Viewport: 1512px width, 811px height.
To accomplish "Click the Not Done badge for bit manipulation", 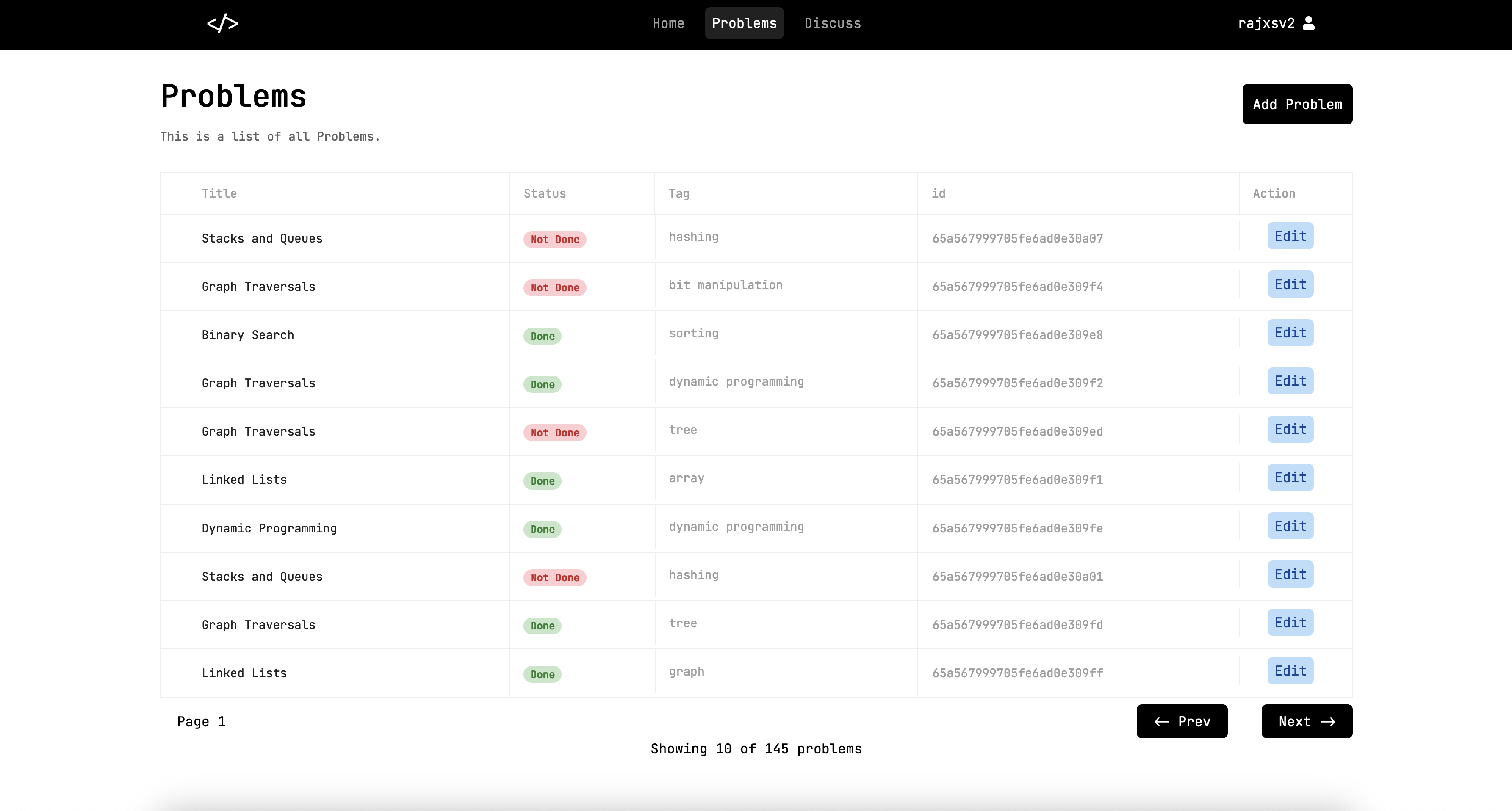I will [554, 287].
